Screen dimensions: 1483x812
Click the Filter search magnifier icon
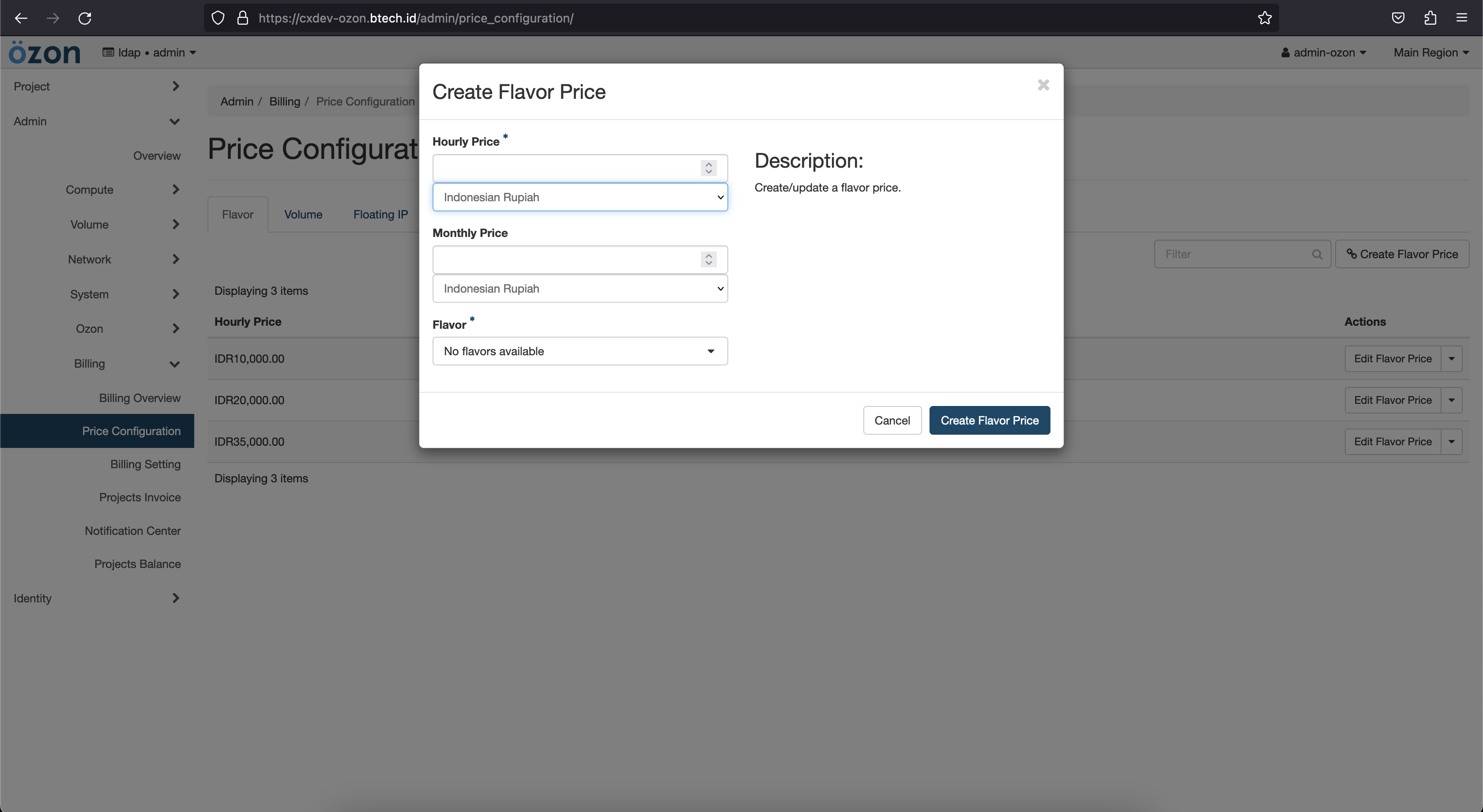pos(1317,254)
